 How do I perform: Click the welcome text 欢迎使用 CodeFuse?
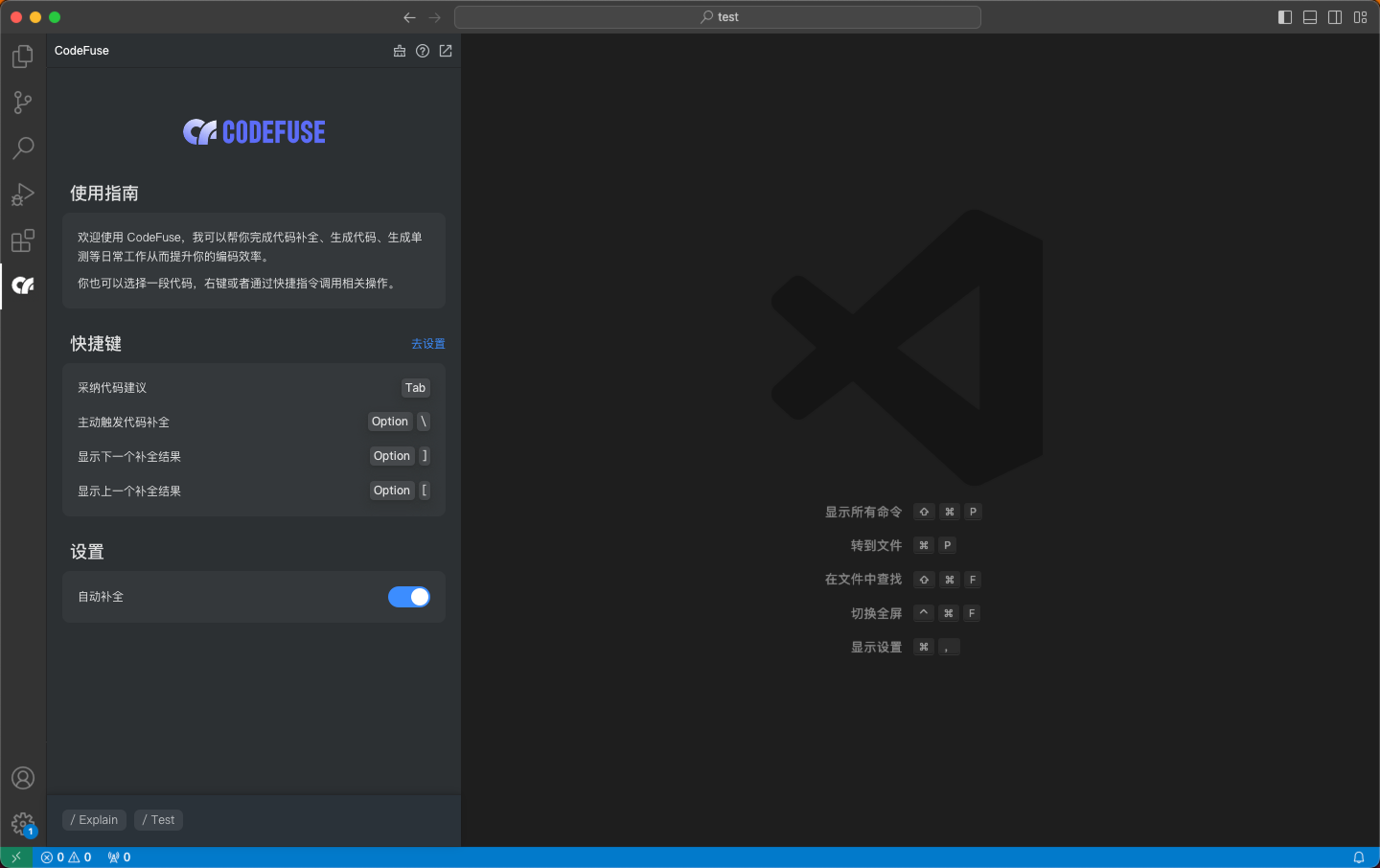tap(129, 238)
